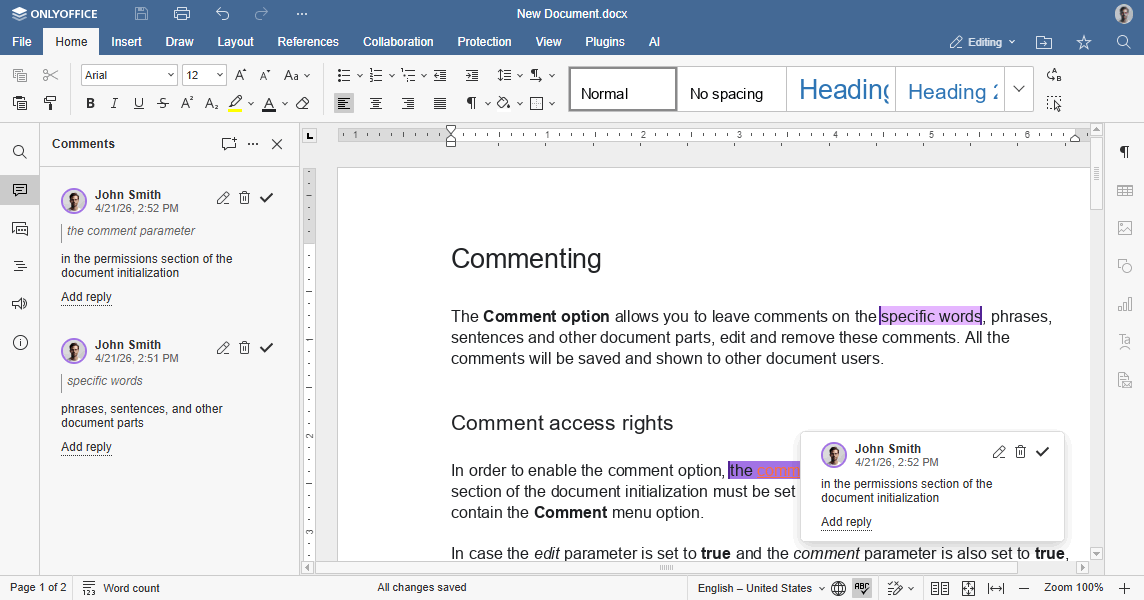Apply the yellow highlight color
This screenshot has height=600, width=1144.
tap(235, 103)
